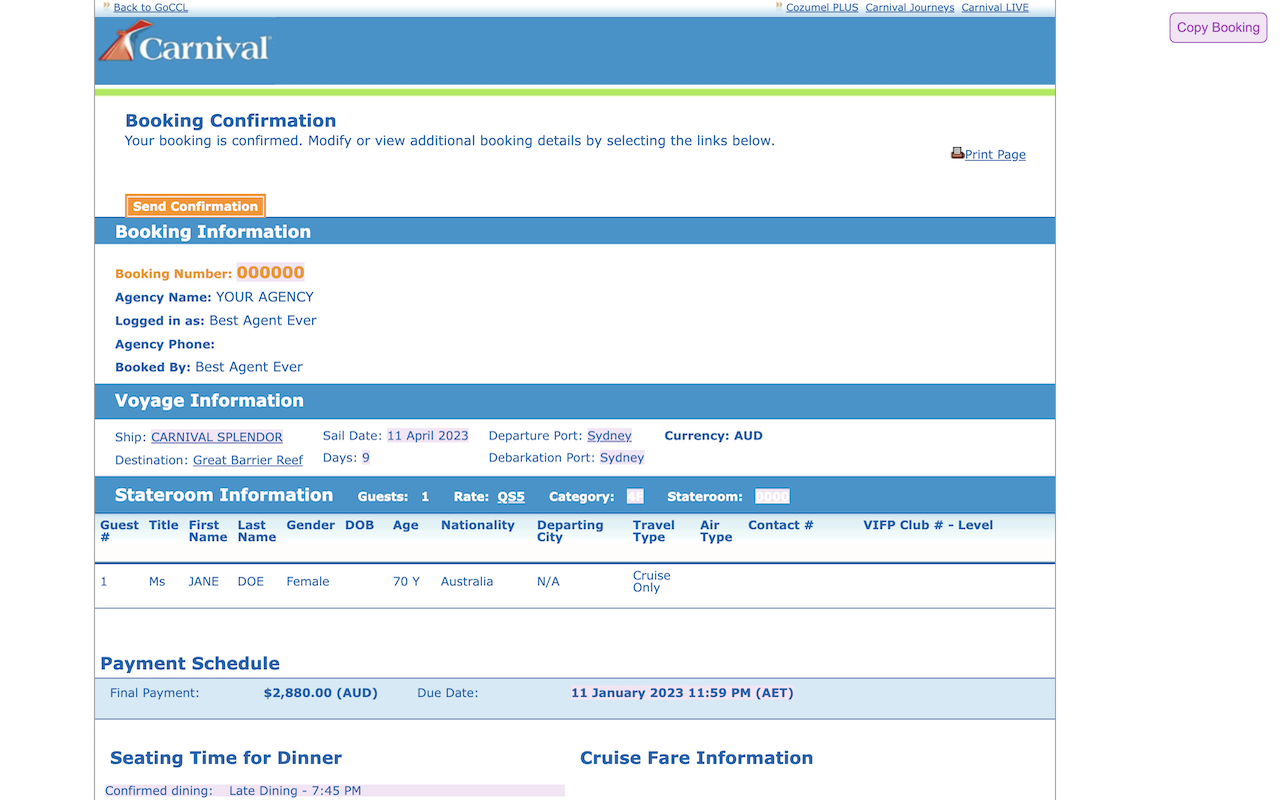Click the stateroom number link
Image resolution: width=1280 pixels, height=800 pixels.
772,496
